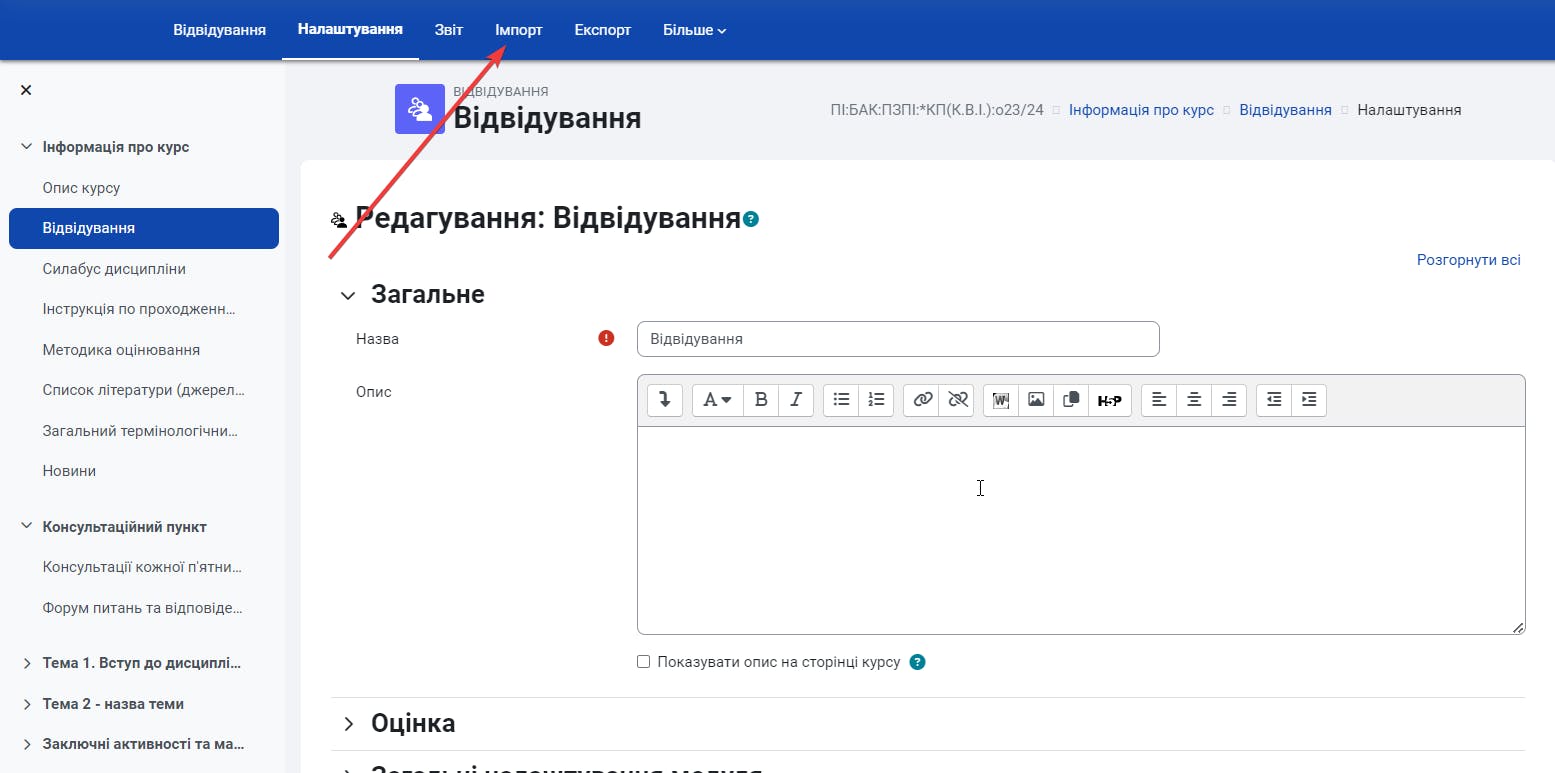Open Методика оцінювання in sidebar
The image size is (1555, 773).
[121, 350]
